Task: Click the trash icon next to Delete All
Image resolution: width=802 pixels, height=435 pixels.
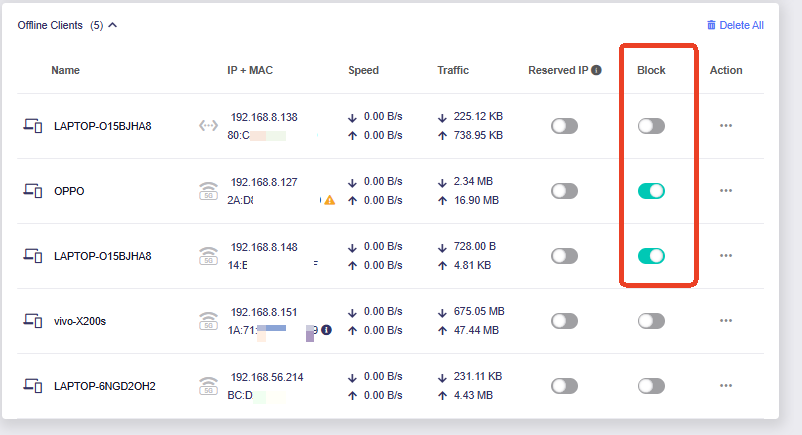Action: tap(711, 25)
